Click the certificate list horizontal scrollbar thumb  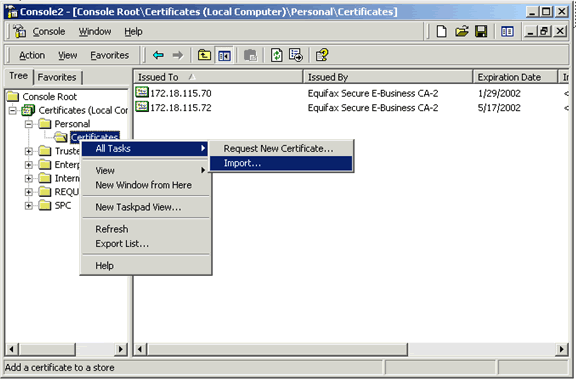point(277,349)
